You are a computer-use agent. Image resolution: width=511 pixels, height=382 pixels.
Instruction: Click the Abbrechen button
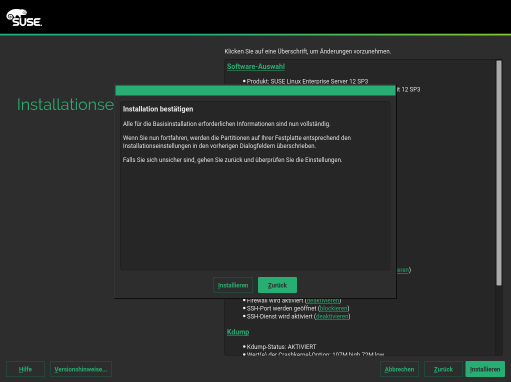[399, 369]
